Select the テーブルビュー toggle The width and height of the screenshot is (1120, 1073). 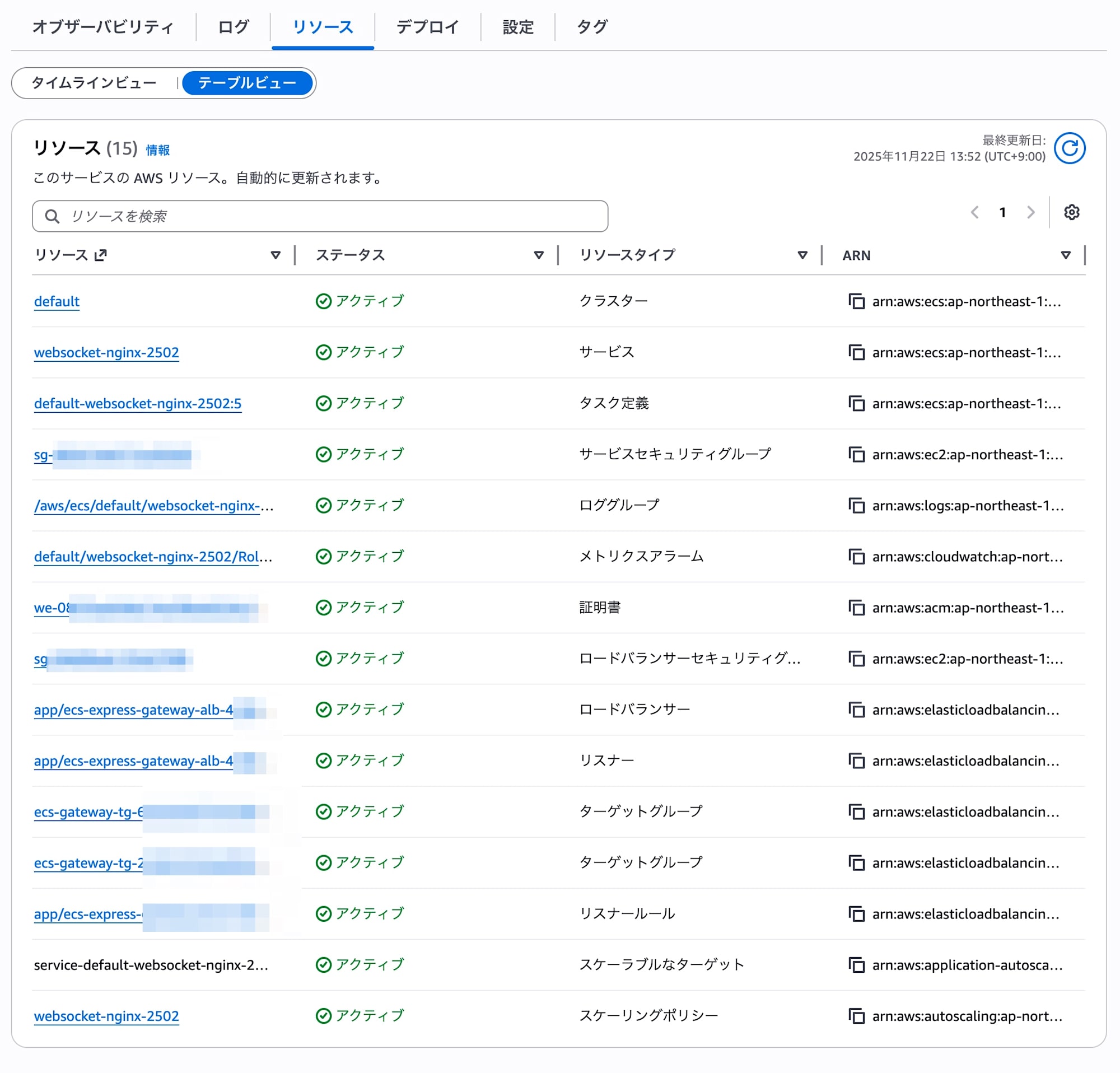247,82
